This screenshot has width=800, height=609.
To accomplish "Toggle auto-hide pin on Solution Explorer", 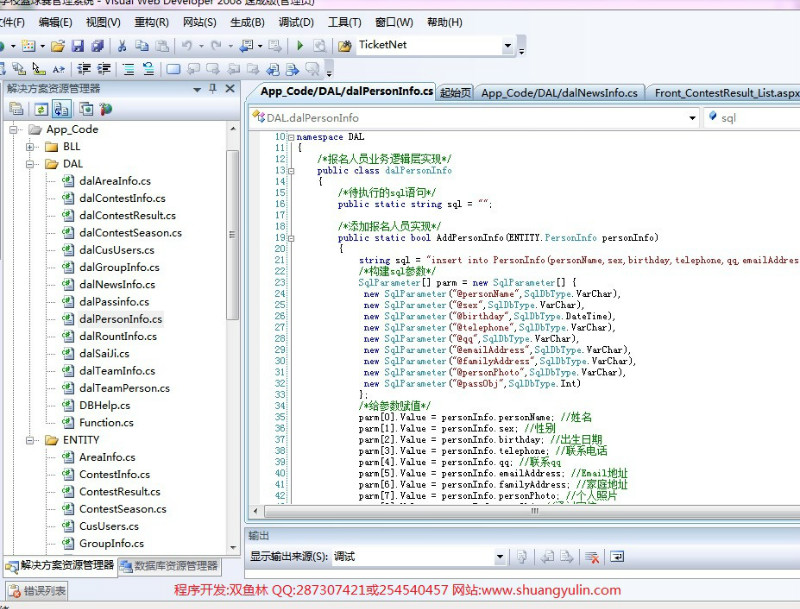I will pos(213,89).
